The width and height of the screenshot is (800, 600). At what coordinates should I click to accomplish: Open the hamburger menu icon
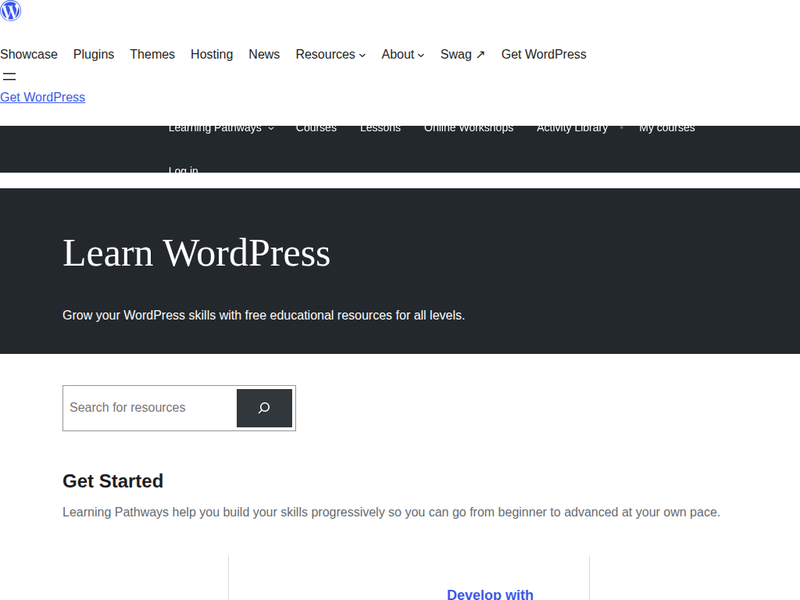9,77
